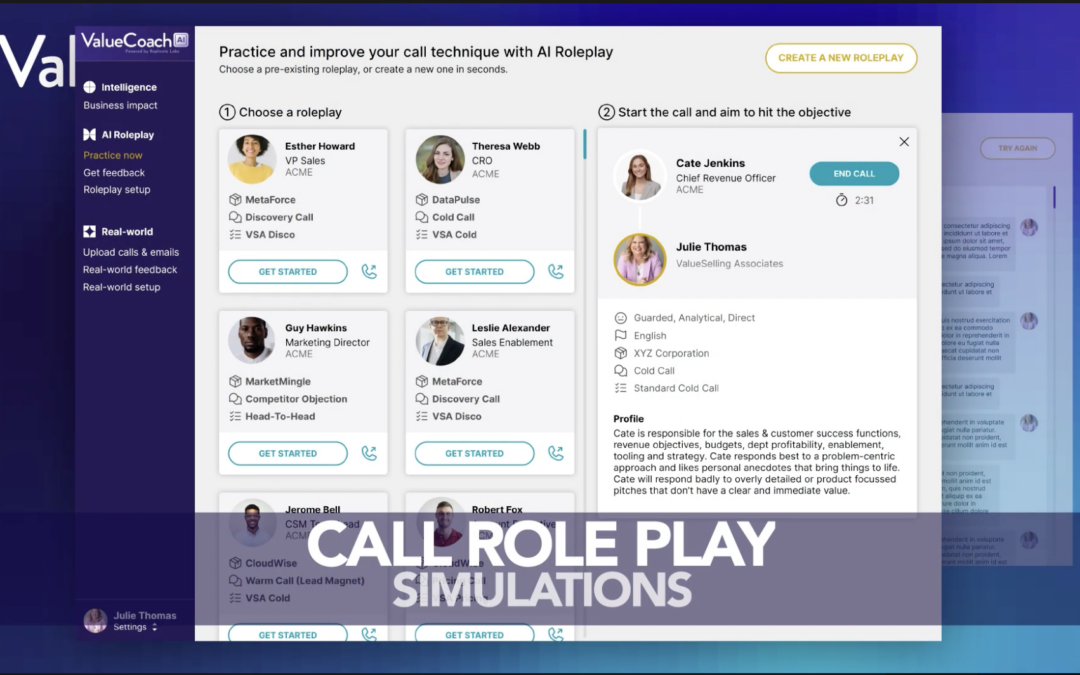Get started with Guy Hawkins roleplay
Viewport: 1080px width, 675px height.
point(288,453)
